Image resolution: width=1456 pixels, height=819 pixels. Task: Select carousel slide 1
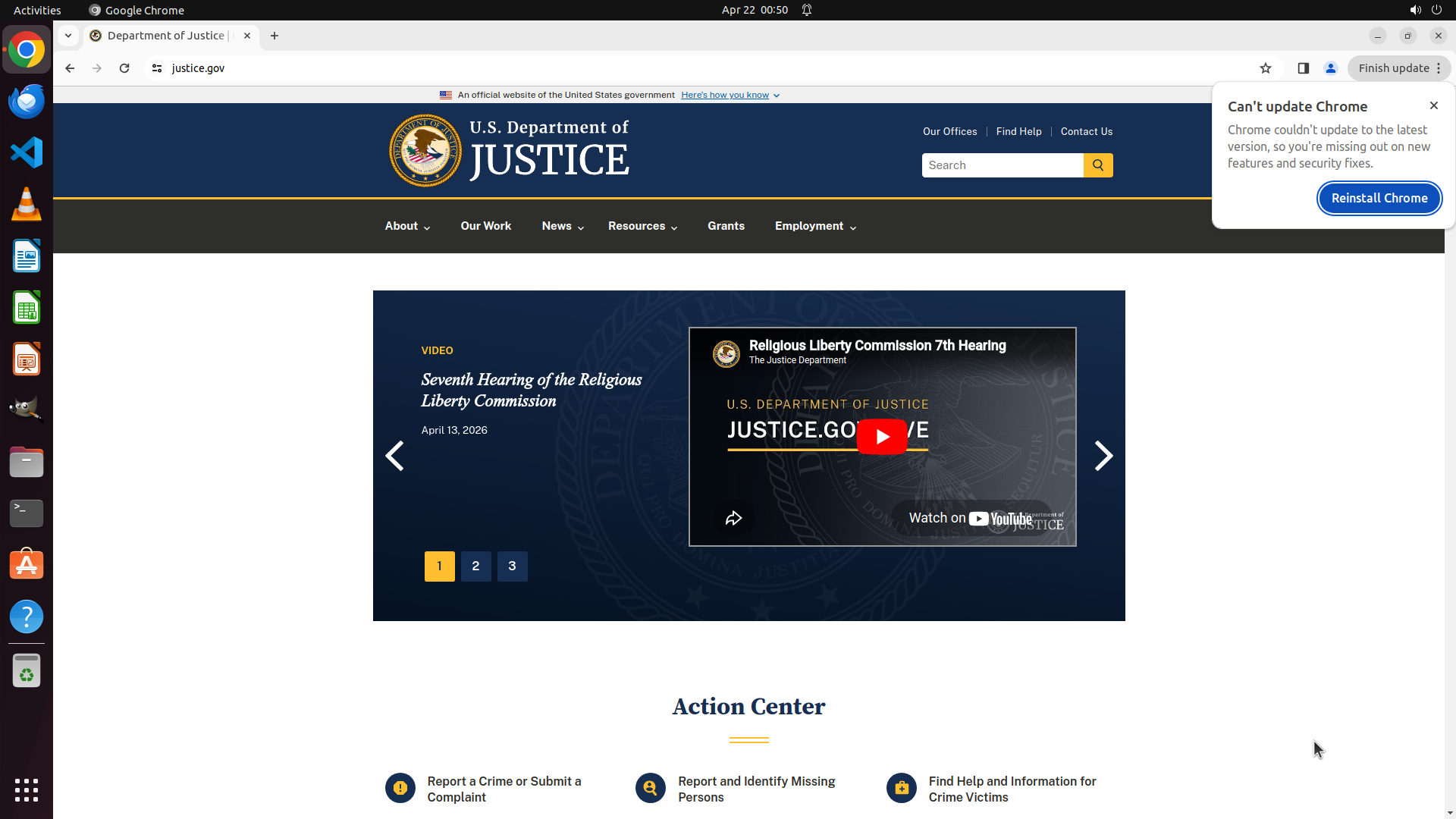click(x=439, y=566)
